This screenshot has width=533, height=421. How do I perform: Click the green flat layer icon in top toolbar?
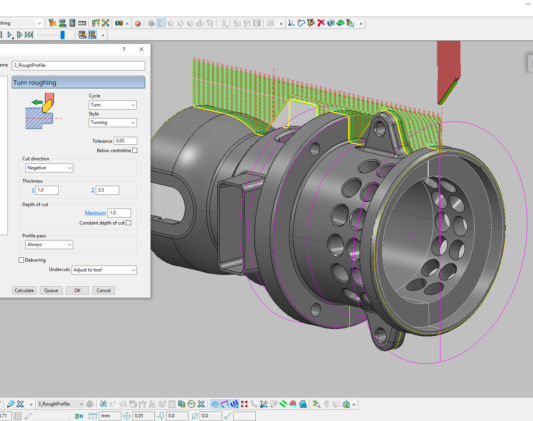340,23
